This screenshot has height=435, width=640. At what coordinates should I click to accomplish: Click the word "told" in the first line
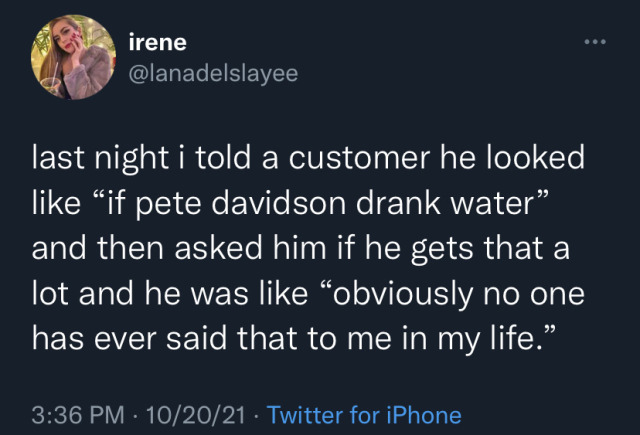pos(209,161)
